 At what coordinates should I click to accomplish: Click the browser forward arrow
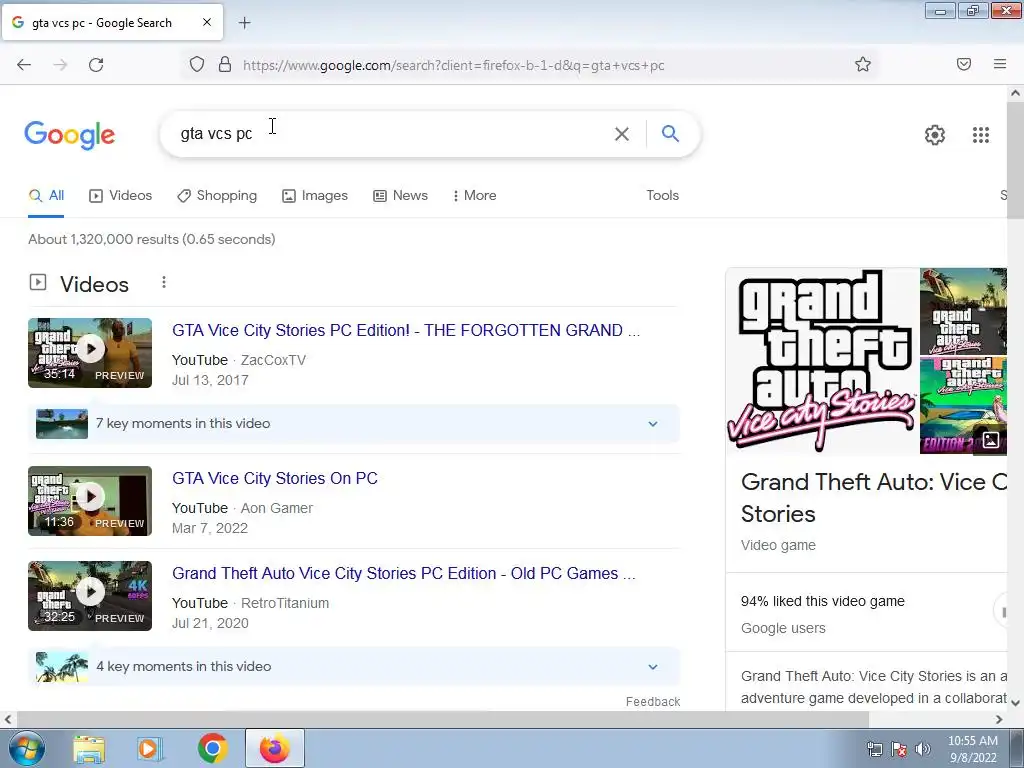click(60, 65)
